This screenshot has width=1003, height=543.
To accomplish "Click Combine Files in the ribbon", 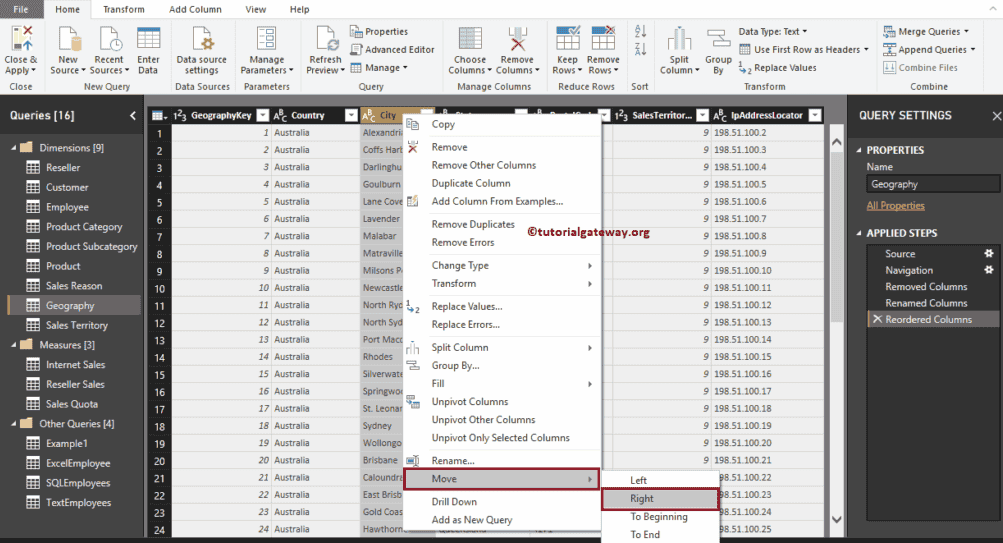I will pos(920,68).
